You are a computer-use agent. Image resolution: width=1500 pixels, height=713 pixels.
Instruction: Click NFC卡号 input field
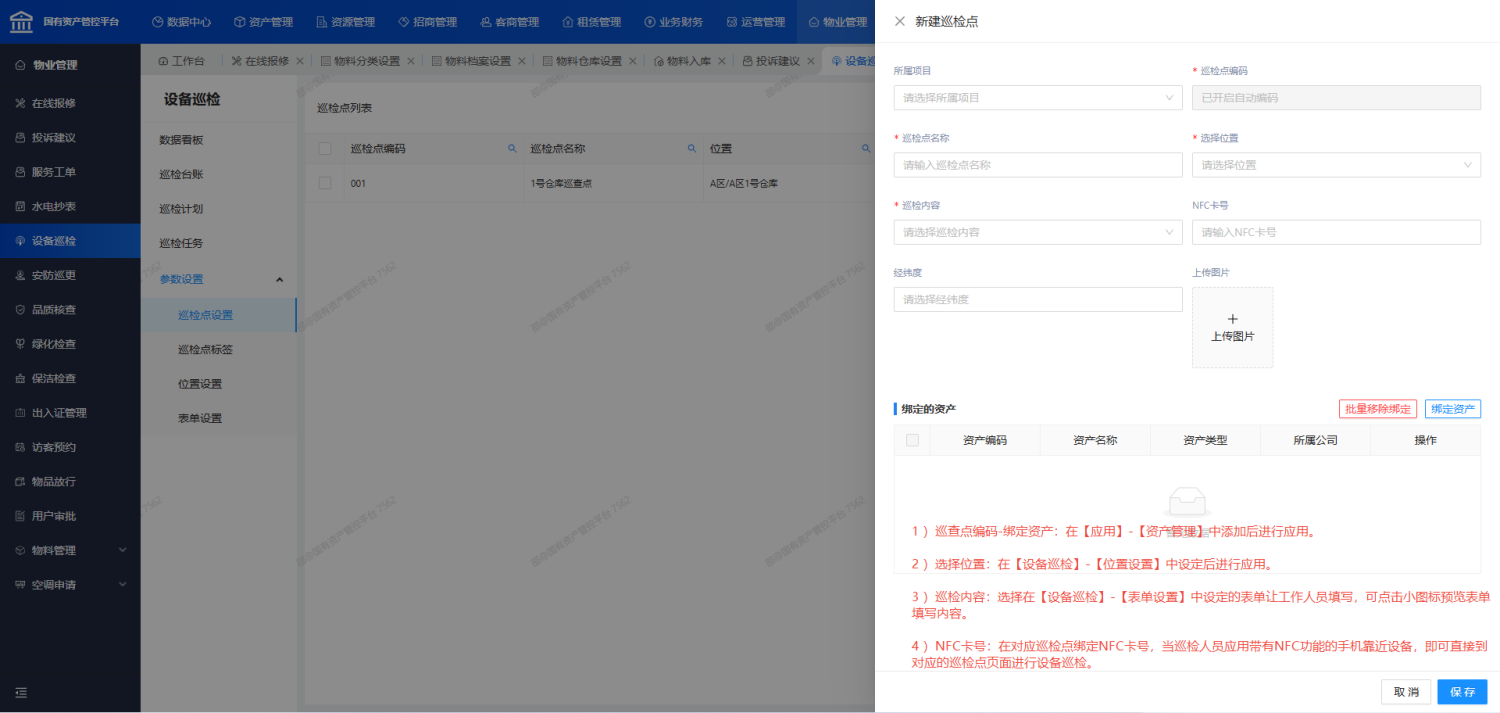(1336, 232)
